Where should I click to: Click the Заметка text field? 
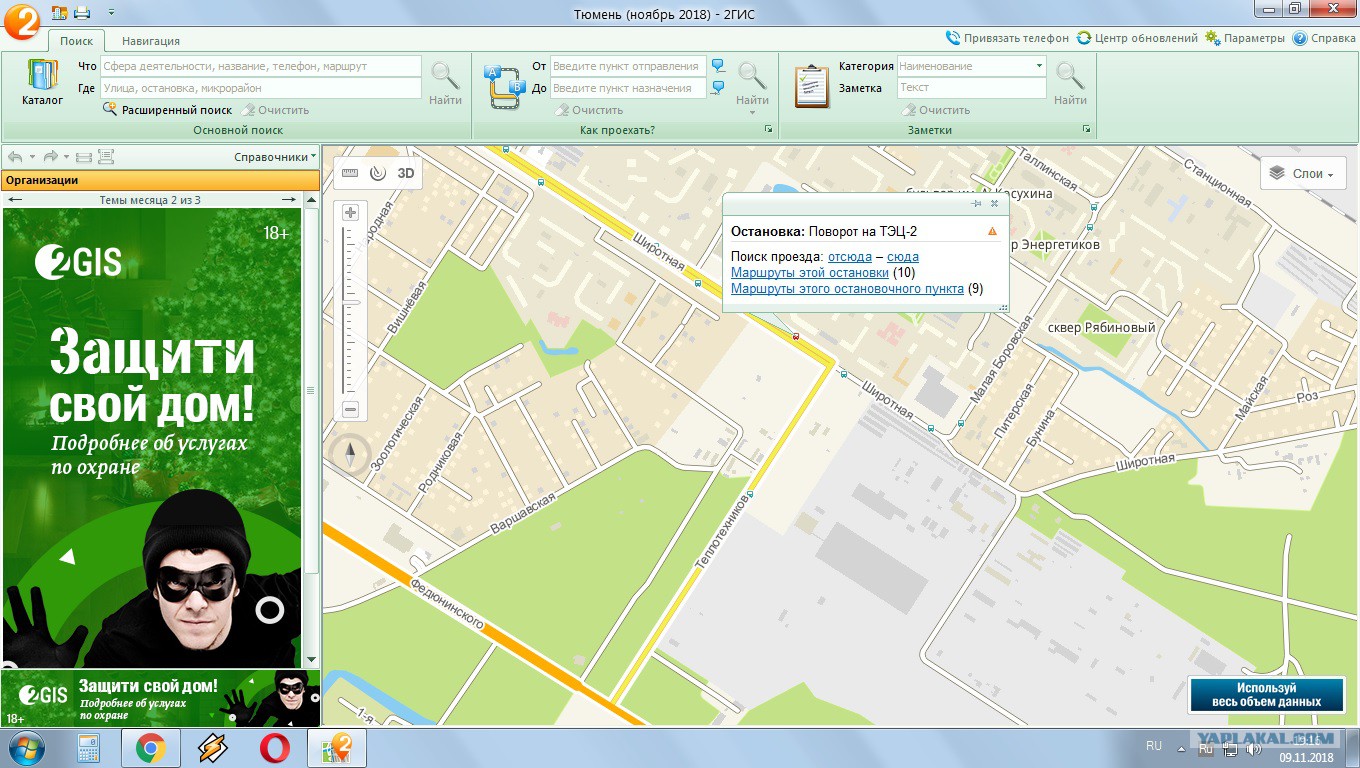(x=971, y=88)
